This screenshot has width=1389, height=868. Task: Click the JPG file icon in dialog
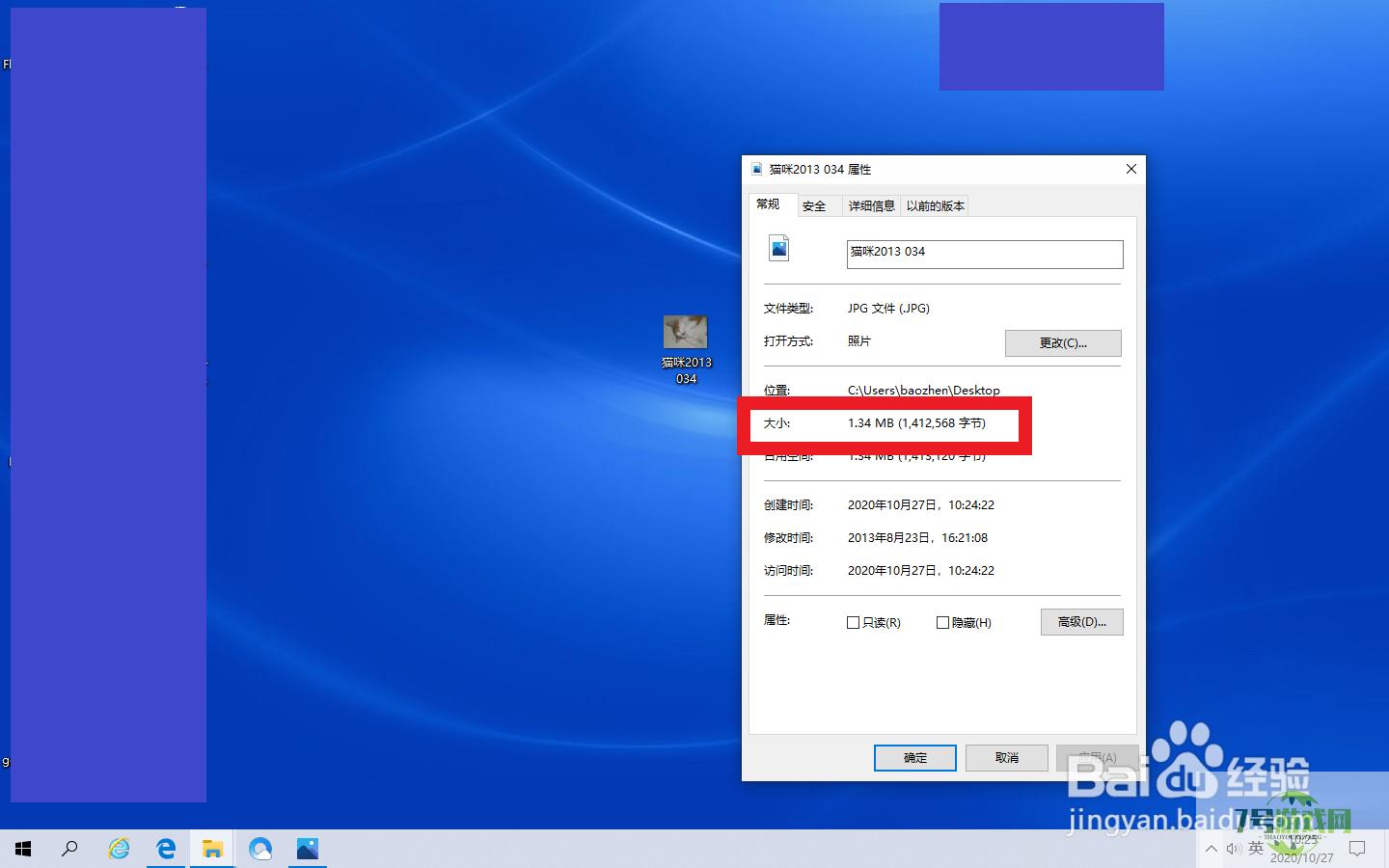click(778, 249)
